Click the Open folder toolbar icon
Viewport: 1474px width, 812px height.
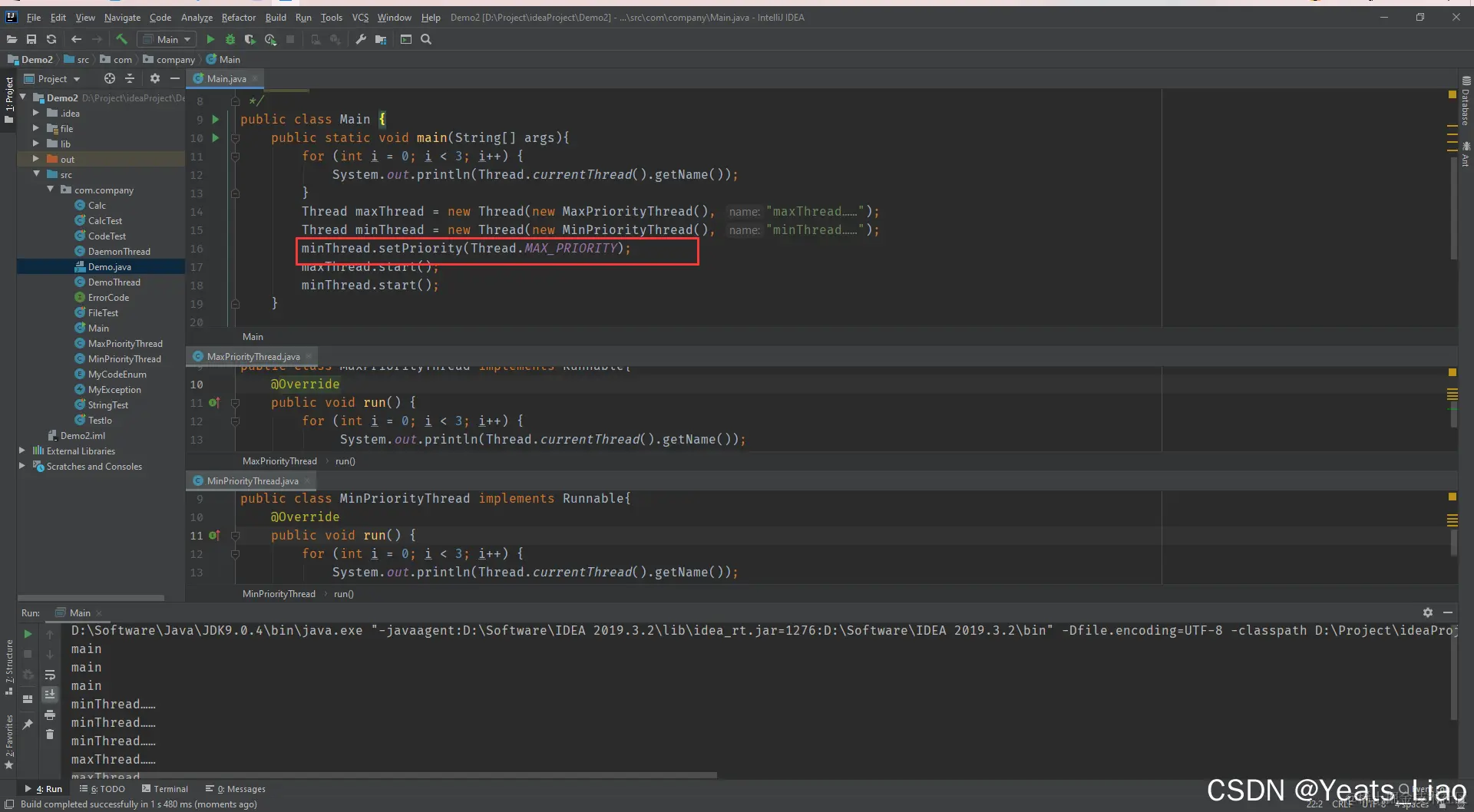12,39
